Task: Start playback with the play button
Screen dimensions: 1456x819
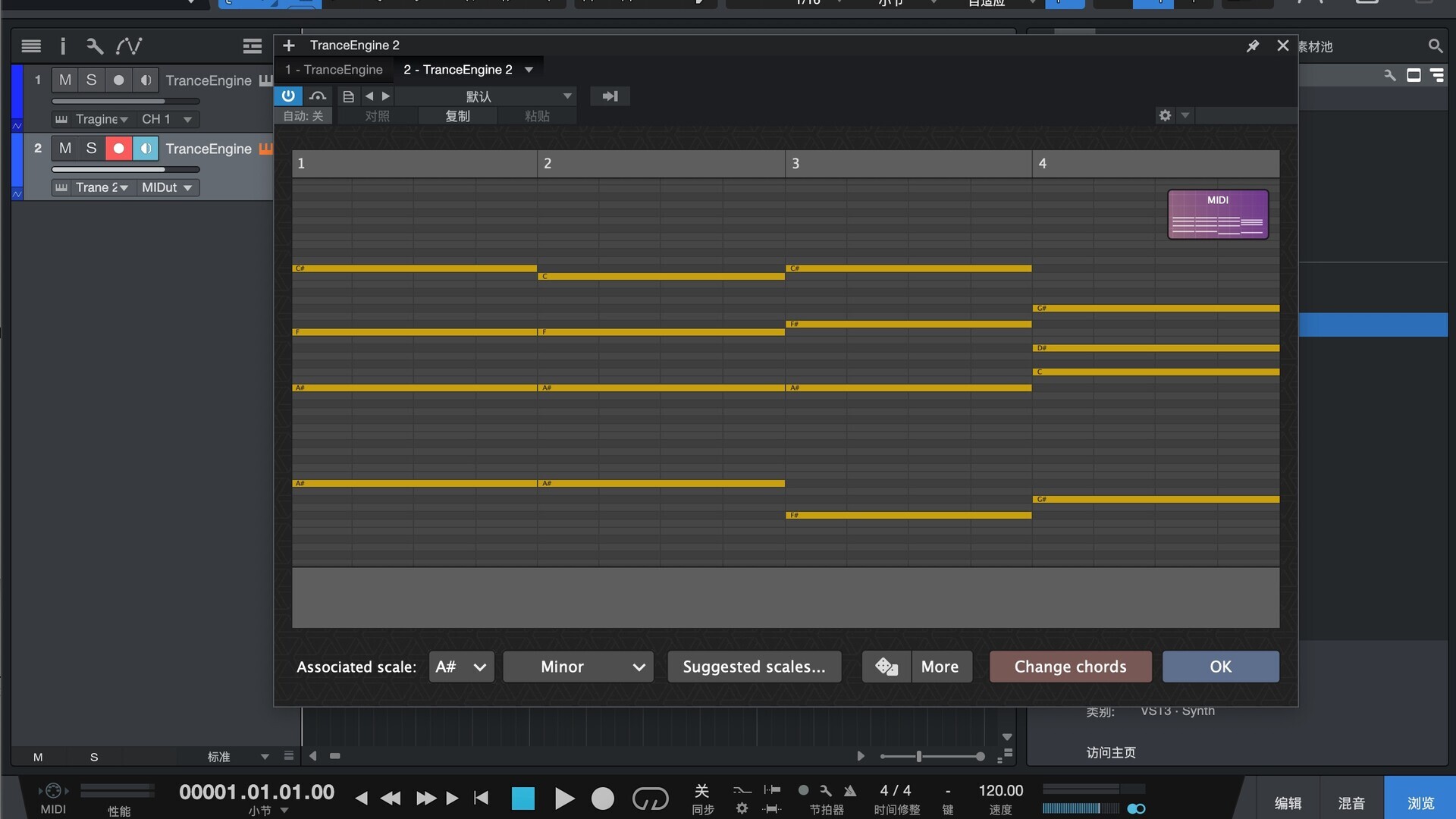Action: (x=564, y=799)
